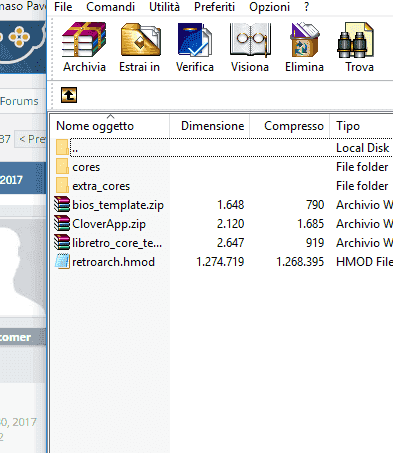Open the Utilità menu
The height and width of the screenshot is (453, 393).
[164, 7]
